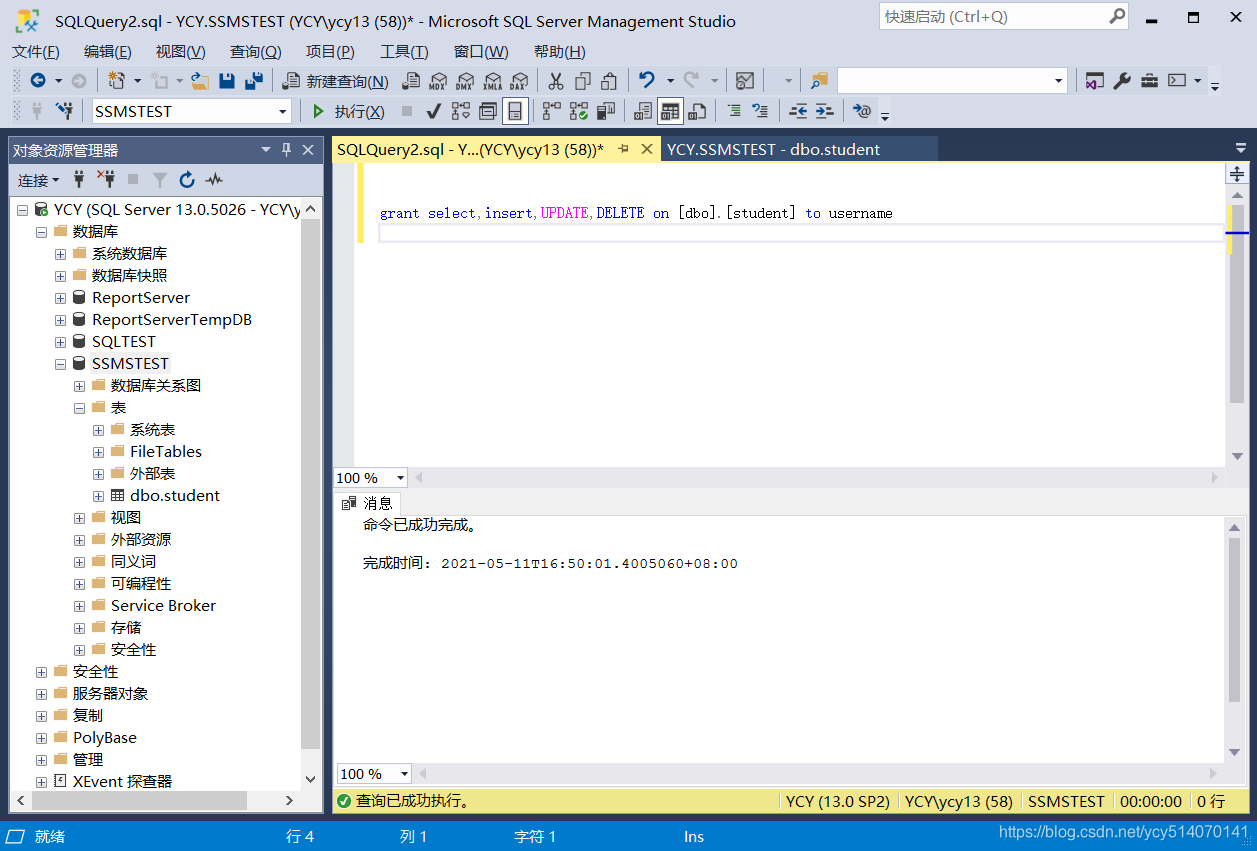
Task: Toggle Include Live Query Statistics
Action: pos(579,111)
